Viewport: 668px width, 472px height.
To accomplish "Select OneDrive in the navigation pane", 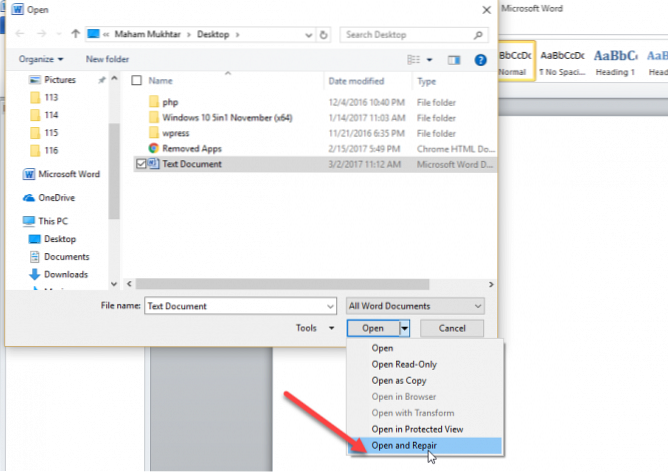I will tap(55, 197).
